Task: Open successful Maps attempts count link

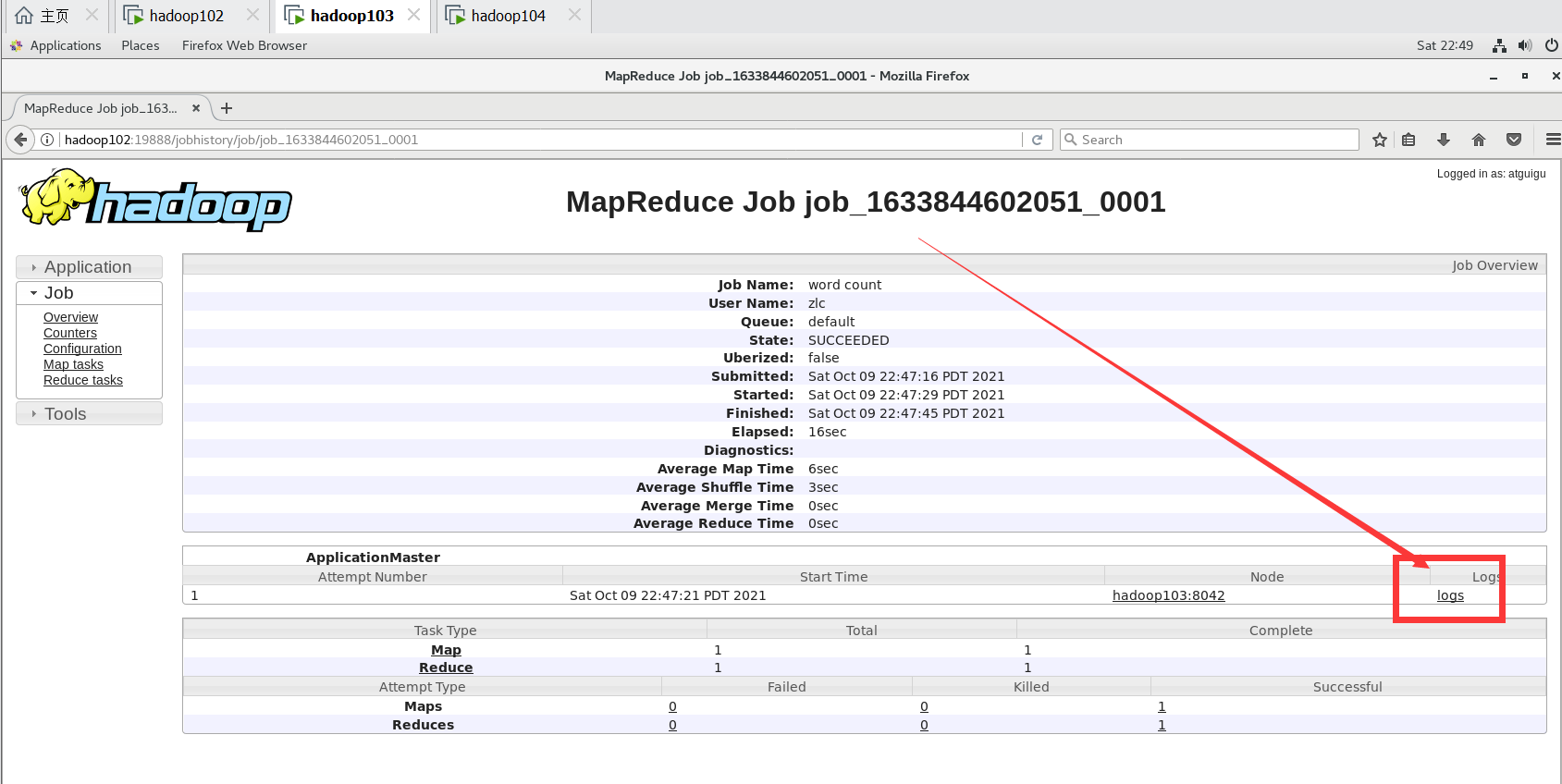Action: click(1162, 706)
